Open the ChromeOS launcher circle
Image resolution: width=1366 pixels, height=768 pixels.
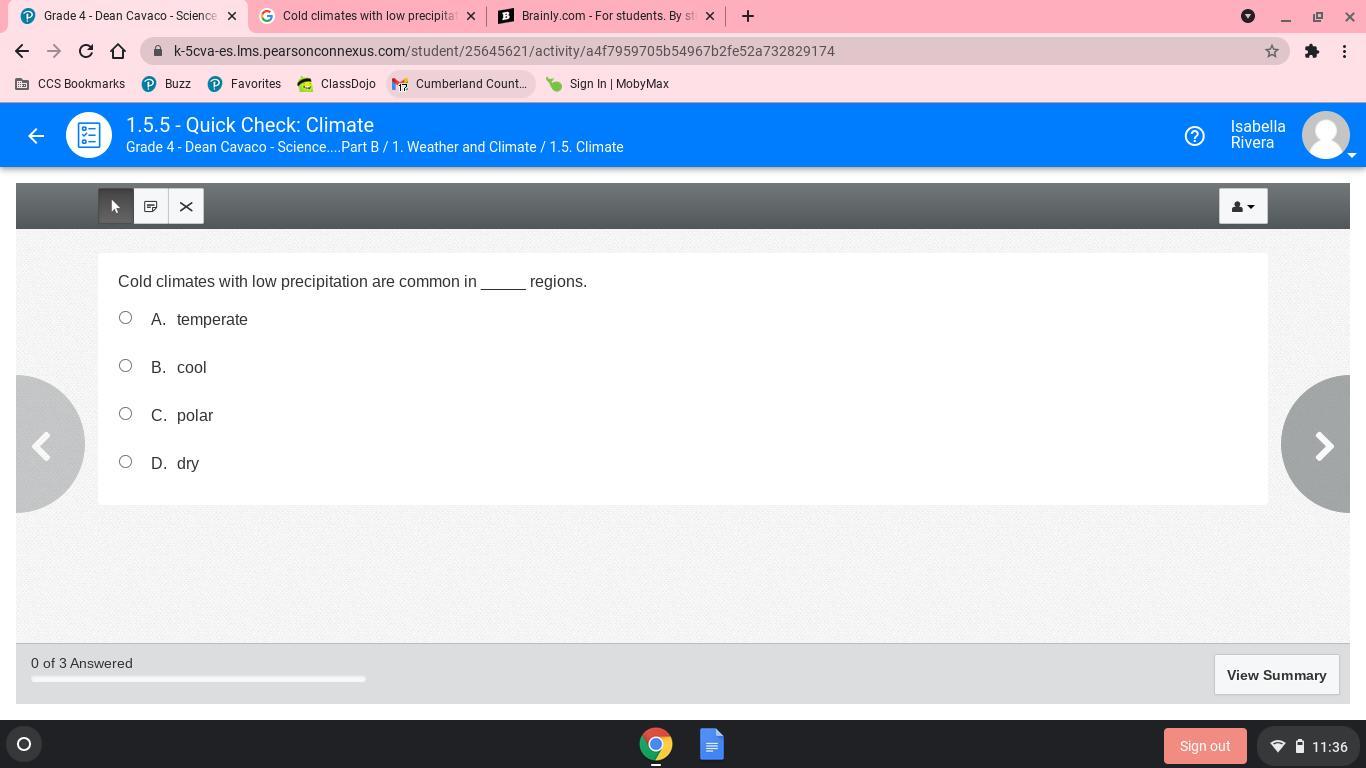[x=24, y=744]
